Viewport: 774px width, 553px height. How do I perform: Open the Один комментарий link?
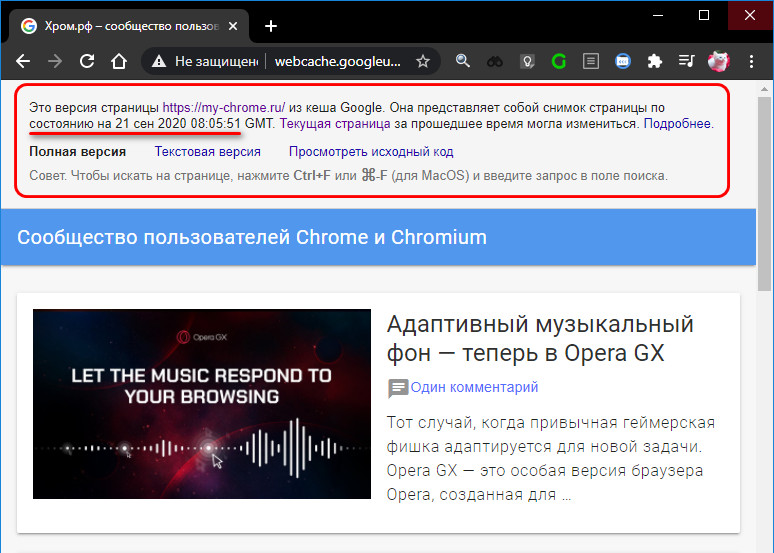point(474,387)
